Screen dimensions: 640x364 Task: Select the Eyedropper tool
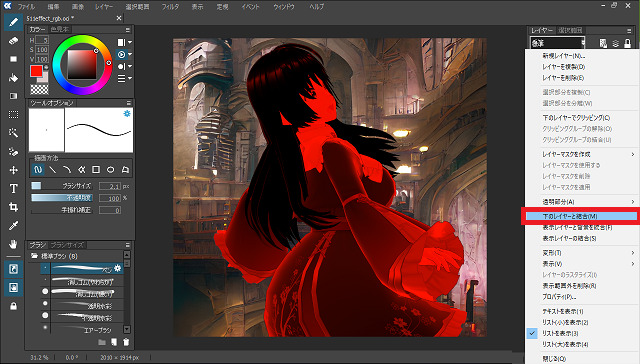[13, 226]
